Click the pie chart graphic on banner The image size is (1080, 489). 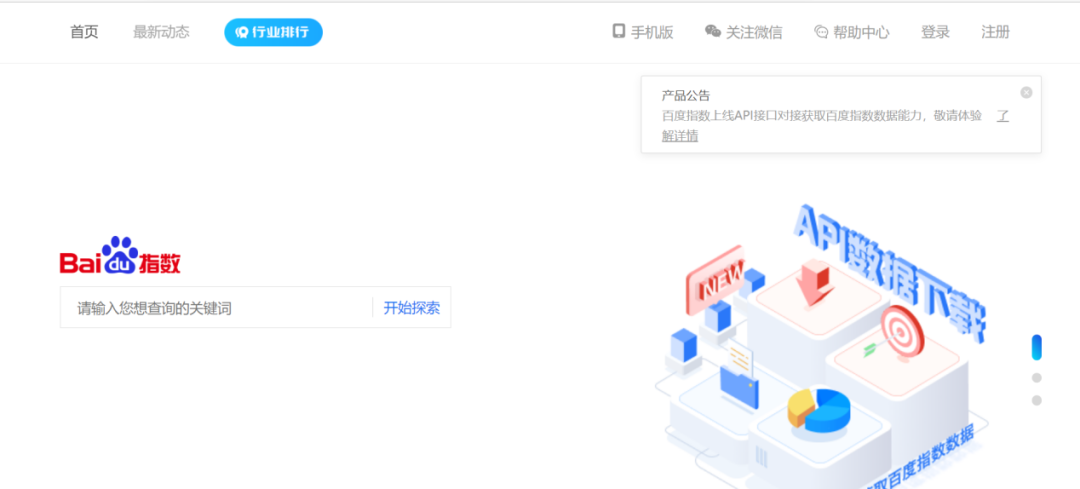pyautogui.click(x=818, y=410)
